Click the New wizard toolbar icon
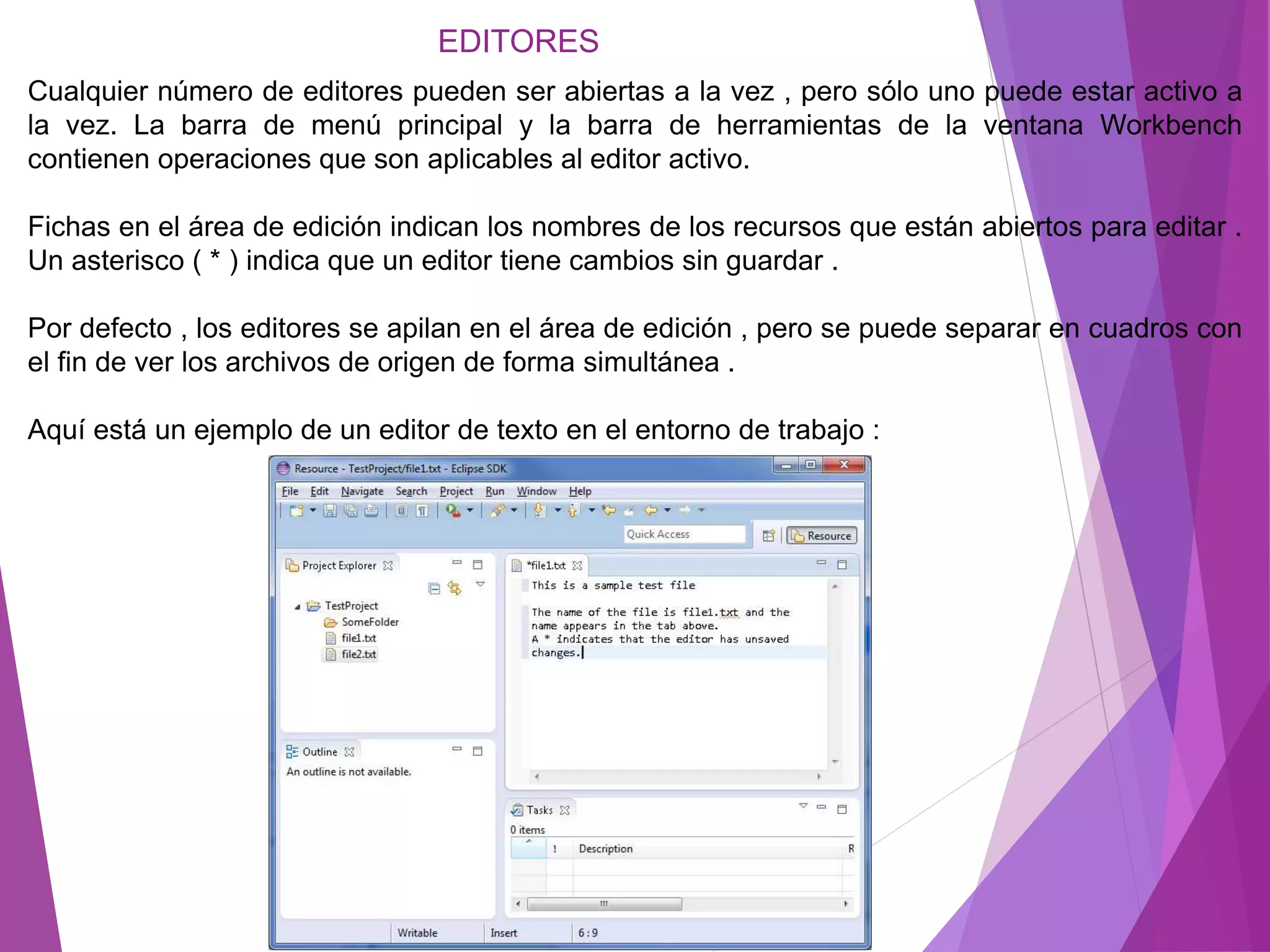Screen dimensions: 1270x952 pos(296,511)
